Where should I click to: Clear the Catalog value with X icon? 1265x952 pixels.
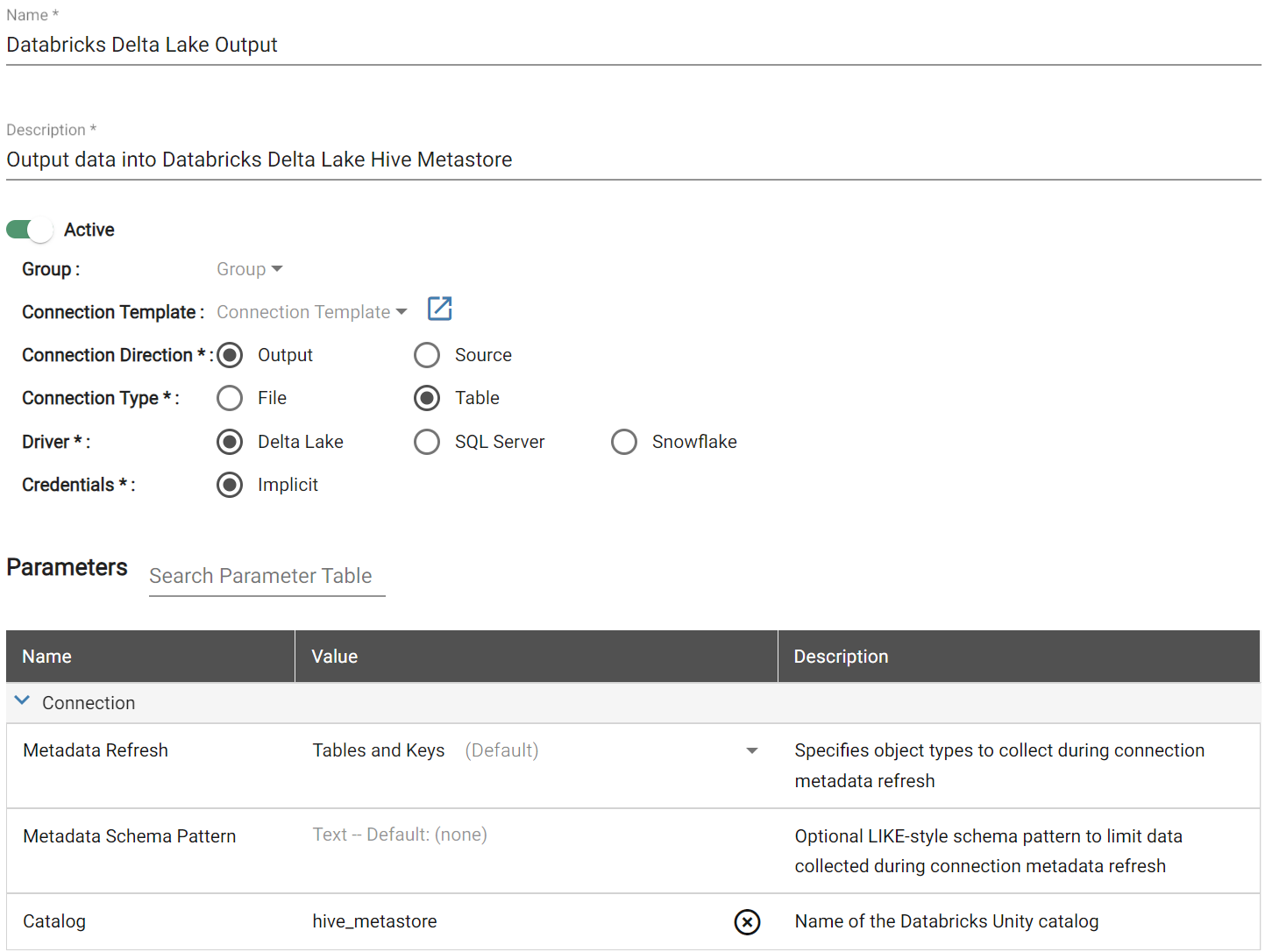pyautogui.click(x=747, y=922)
